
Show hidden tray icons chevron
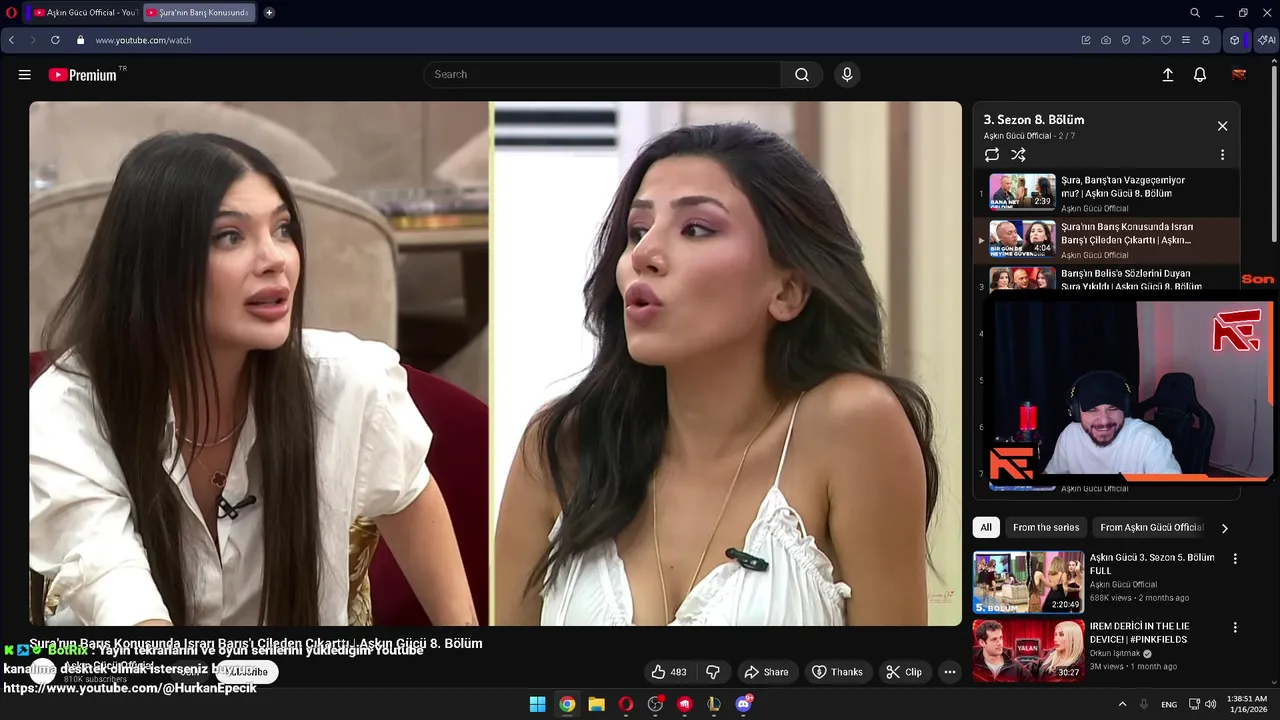tap(1122, 704)
